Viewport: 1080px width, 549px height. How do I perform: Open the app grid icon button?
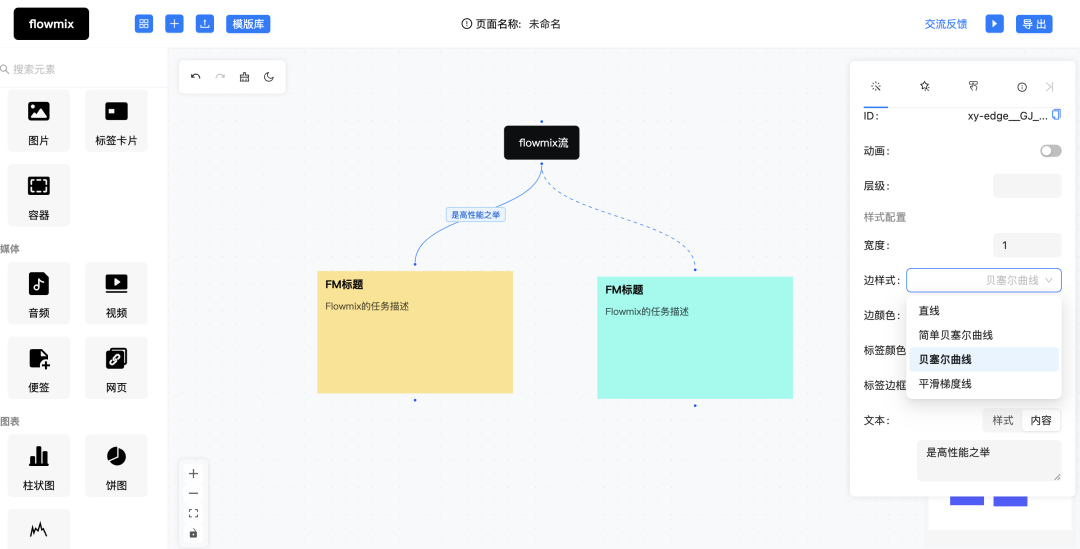pos(143,24)
